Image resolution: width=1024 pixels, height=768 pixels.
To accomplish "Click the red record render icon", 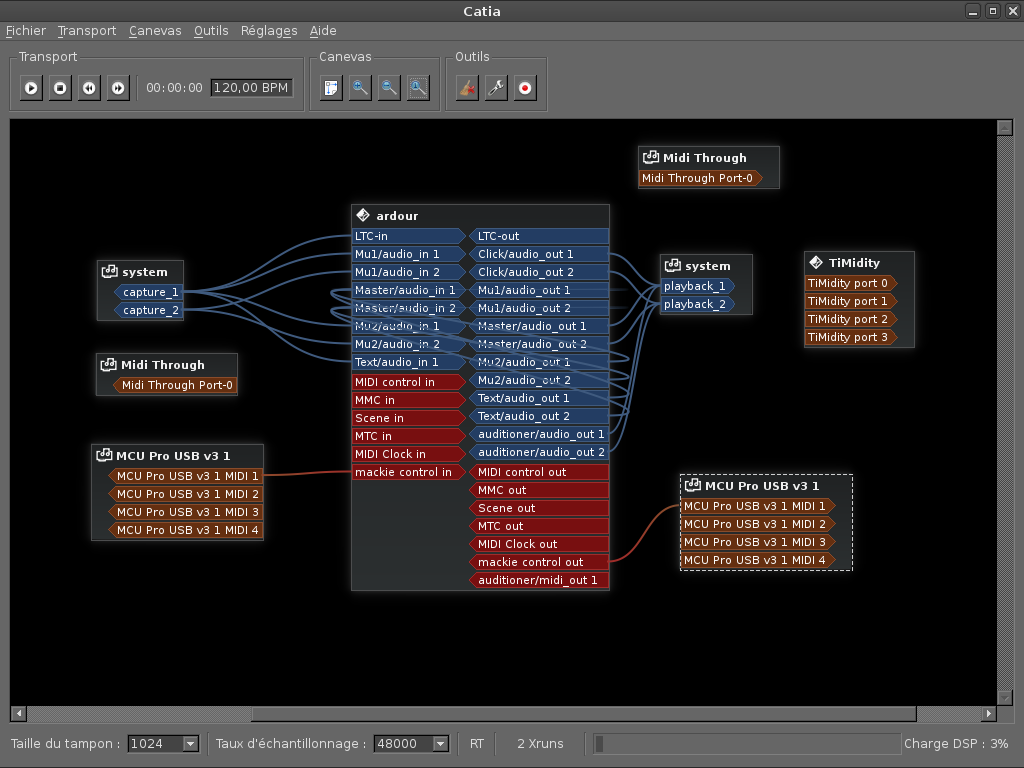I will (x=525, y=88).
